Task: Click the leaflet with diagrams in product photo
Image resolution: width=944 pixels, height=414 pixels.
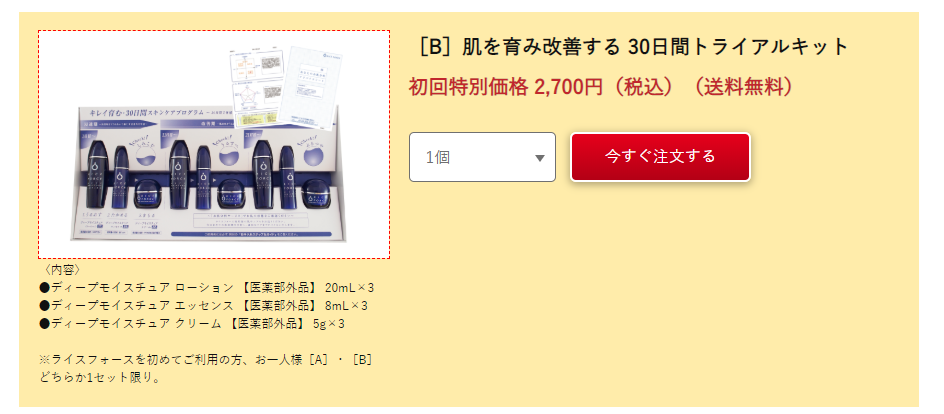Action: coord(255,87)
